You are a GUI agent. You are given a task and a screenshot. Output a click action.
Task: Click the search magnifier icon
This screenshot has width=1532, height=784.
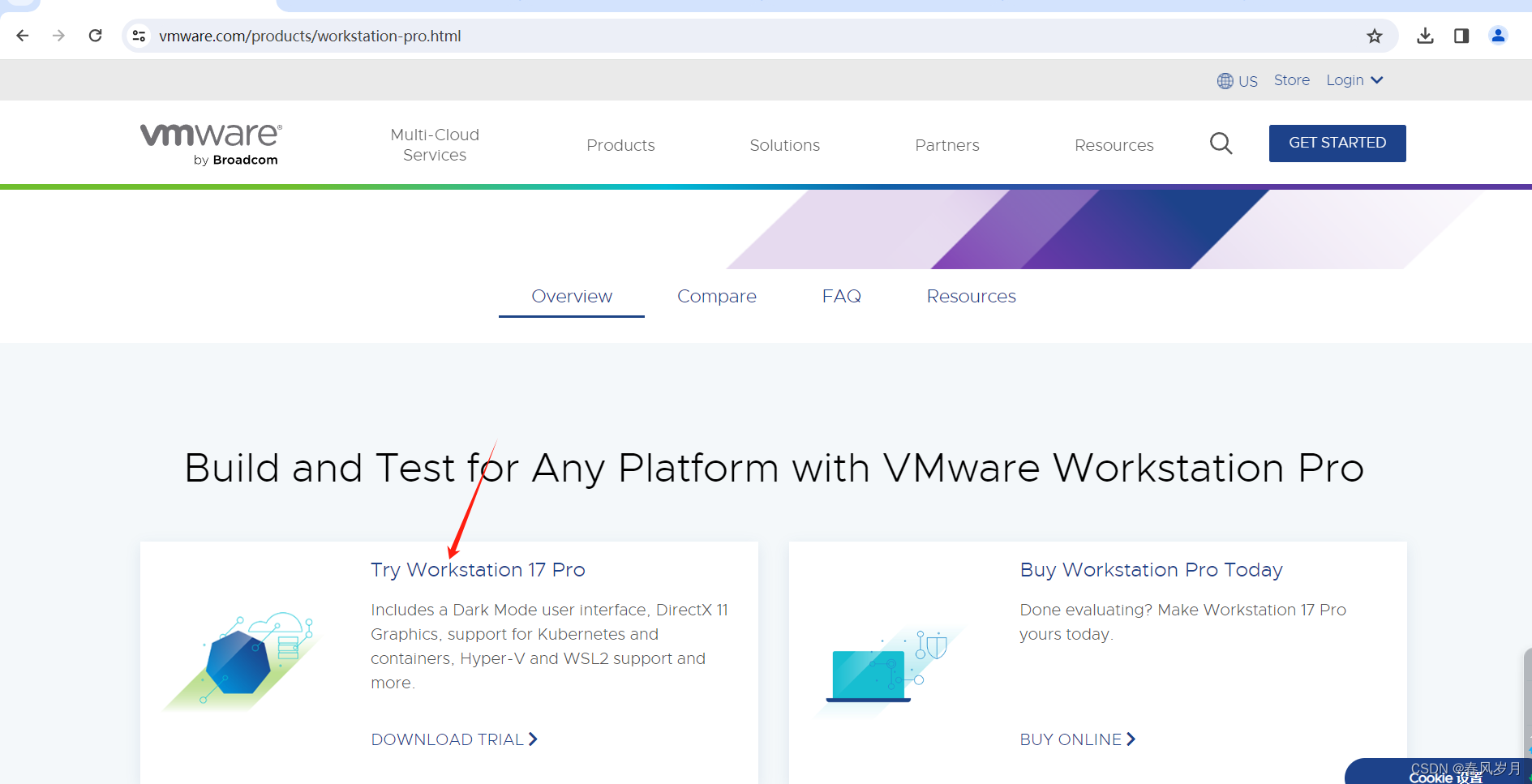1221,144
